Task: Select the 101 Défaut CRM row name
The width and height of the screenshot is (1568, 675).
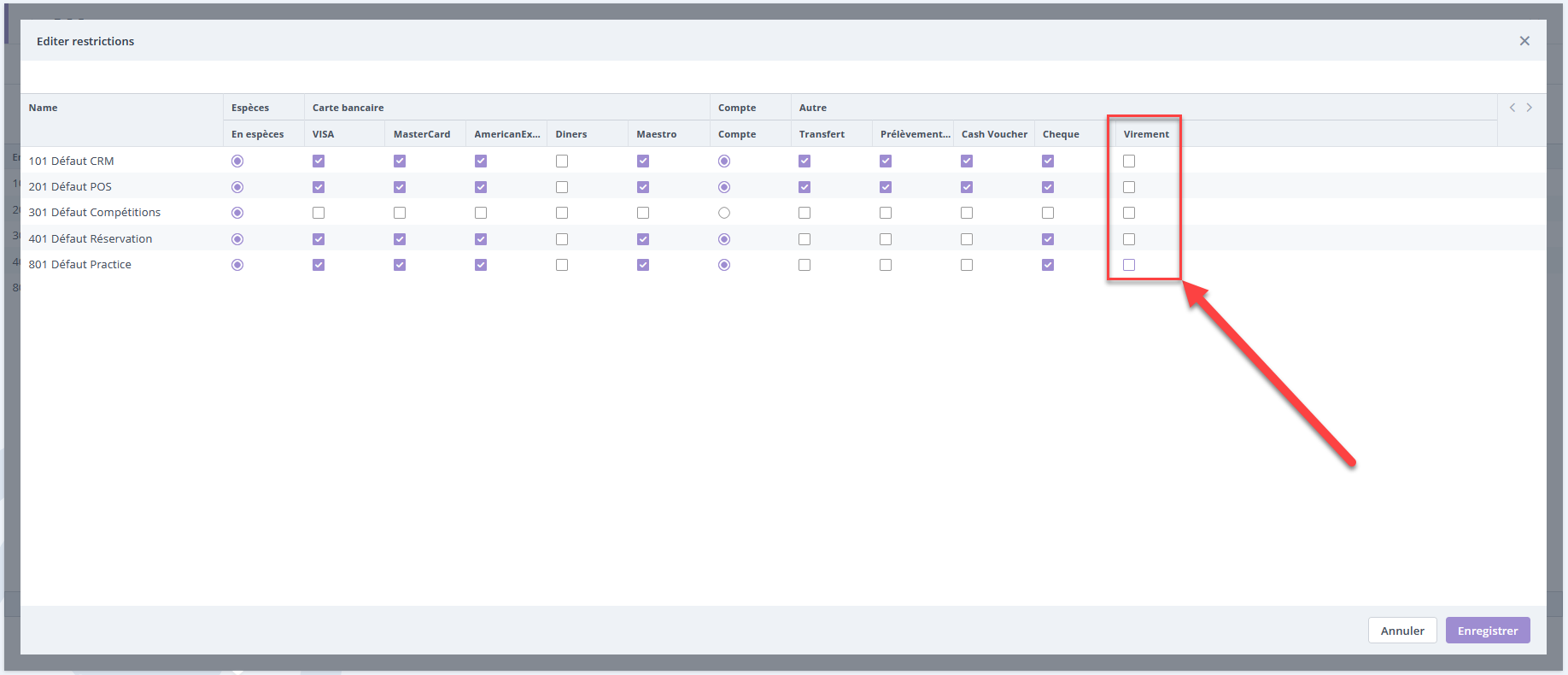Action: coord(71,161)
